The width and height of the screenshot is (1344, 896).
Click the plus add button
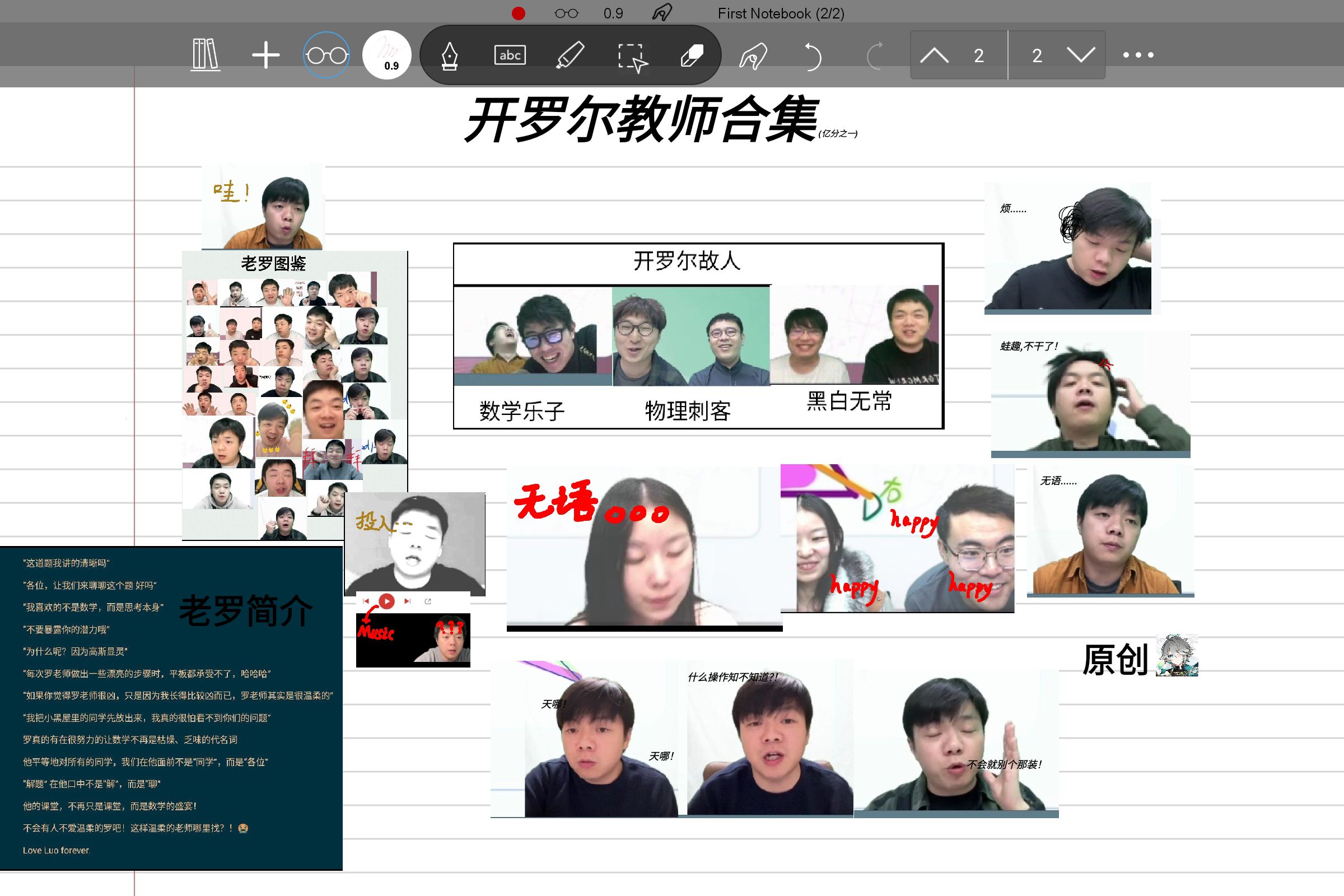pyautogui.click(x=265, y=55)
